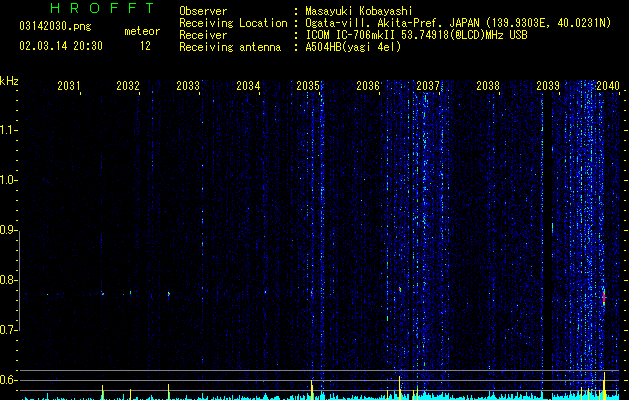The width and height of the screenshot is (629, 400).
Task: Click the 2039 time marker
Action: [x=548, y=86]
